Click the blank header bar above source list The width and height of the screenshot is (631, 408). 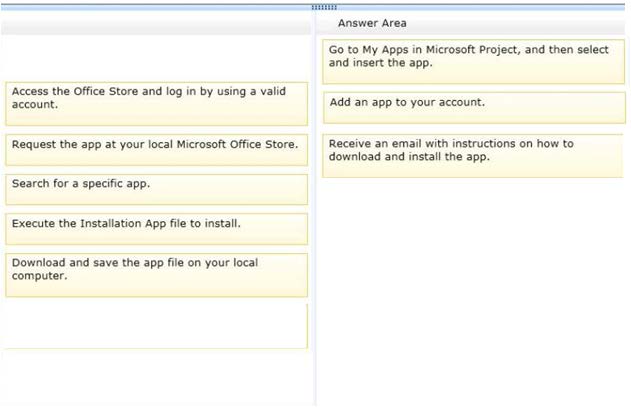pos(156,27)
